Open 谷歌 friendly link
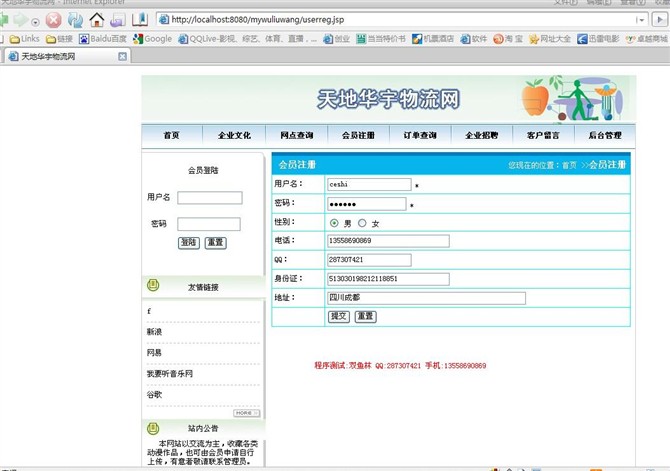 [x=154, y=394]
